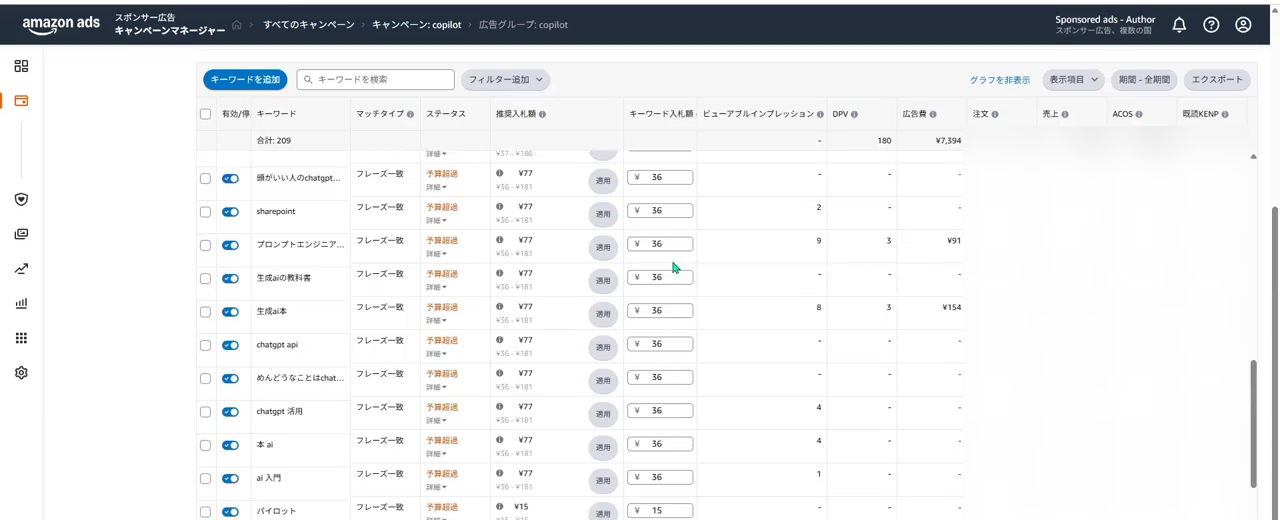Apply suggested bid for sharepoint row
Screen dimensions: 1280x520
(603, 214)
